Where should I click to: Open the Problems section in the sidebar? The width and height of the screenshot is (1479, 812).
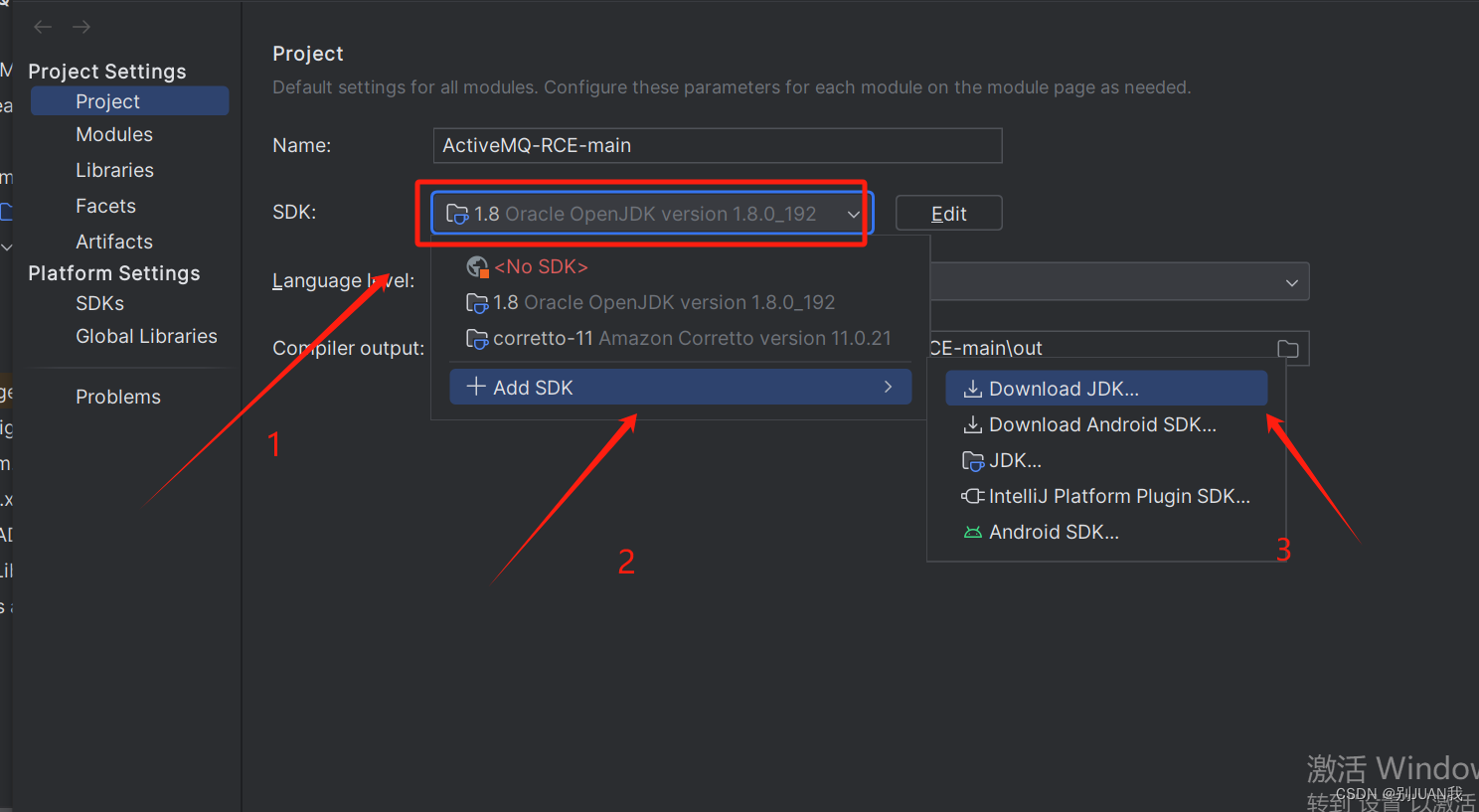pos(118,397)
